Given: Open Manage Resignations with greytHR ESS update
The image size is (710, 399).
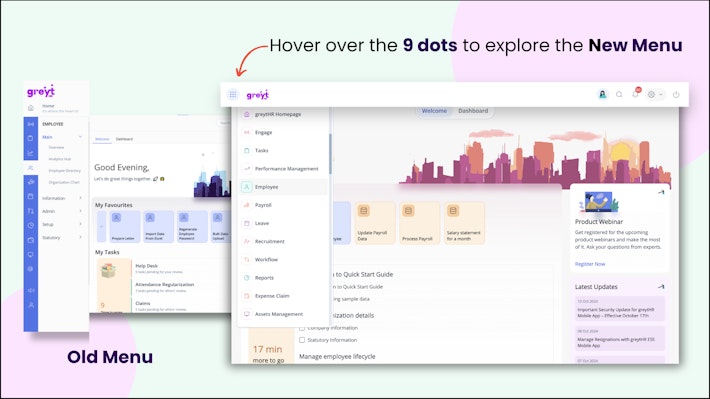Looking at the screenshot, I should [620, 338].
